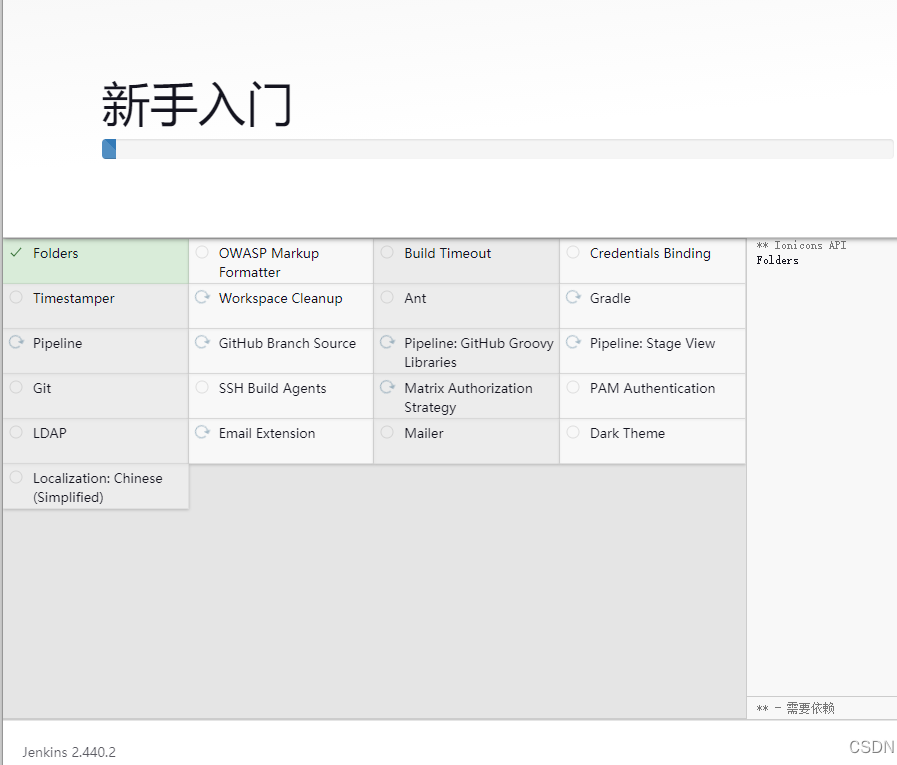Select the PAM Authentication label
This screenshot has height=765, width=897.
click(653, 388)
